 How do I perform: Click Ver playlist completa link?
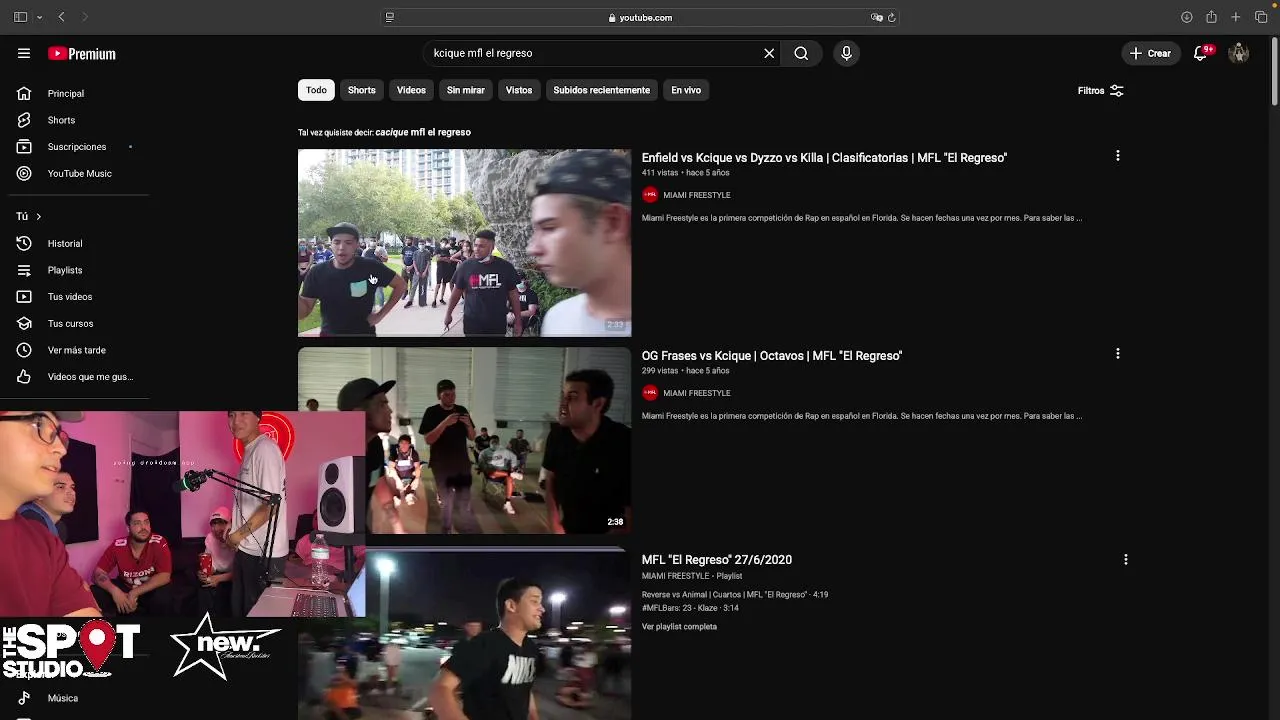(x=679, y=627)
